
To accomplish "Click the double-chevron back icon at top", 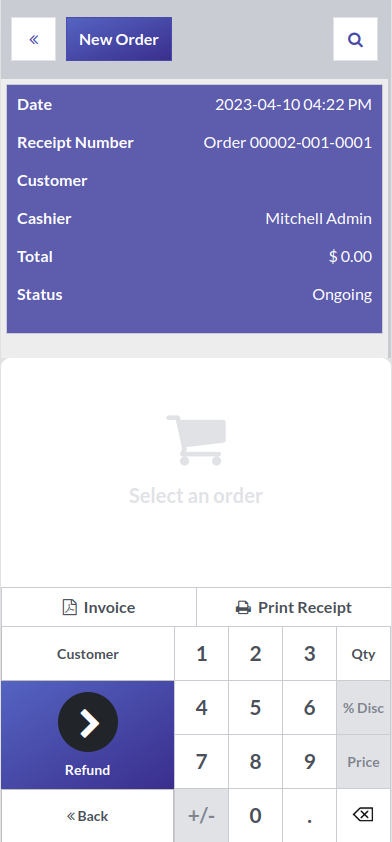I will (x=34, y=39).
